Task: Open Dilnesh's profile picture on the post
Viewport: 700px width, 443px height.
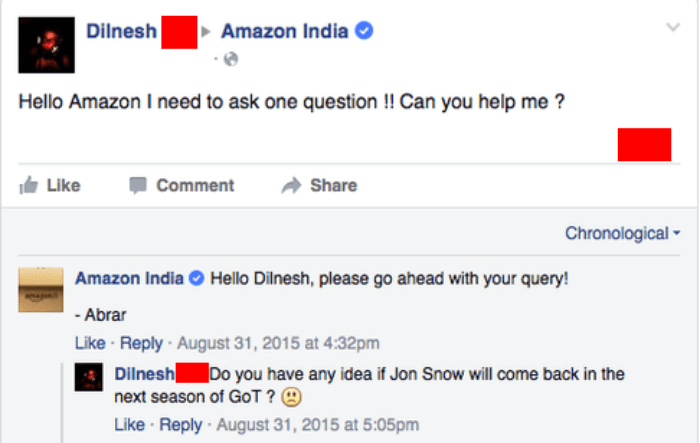Action: coord(46,44)
